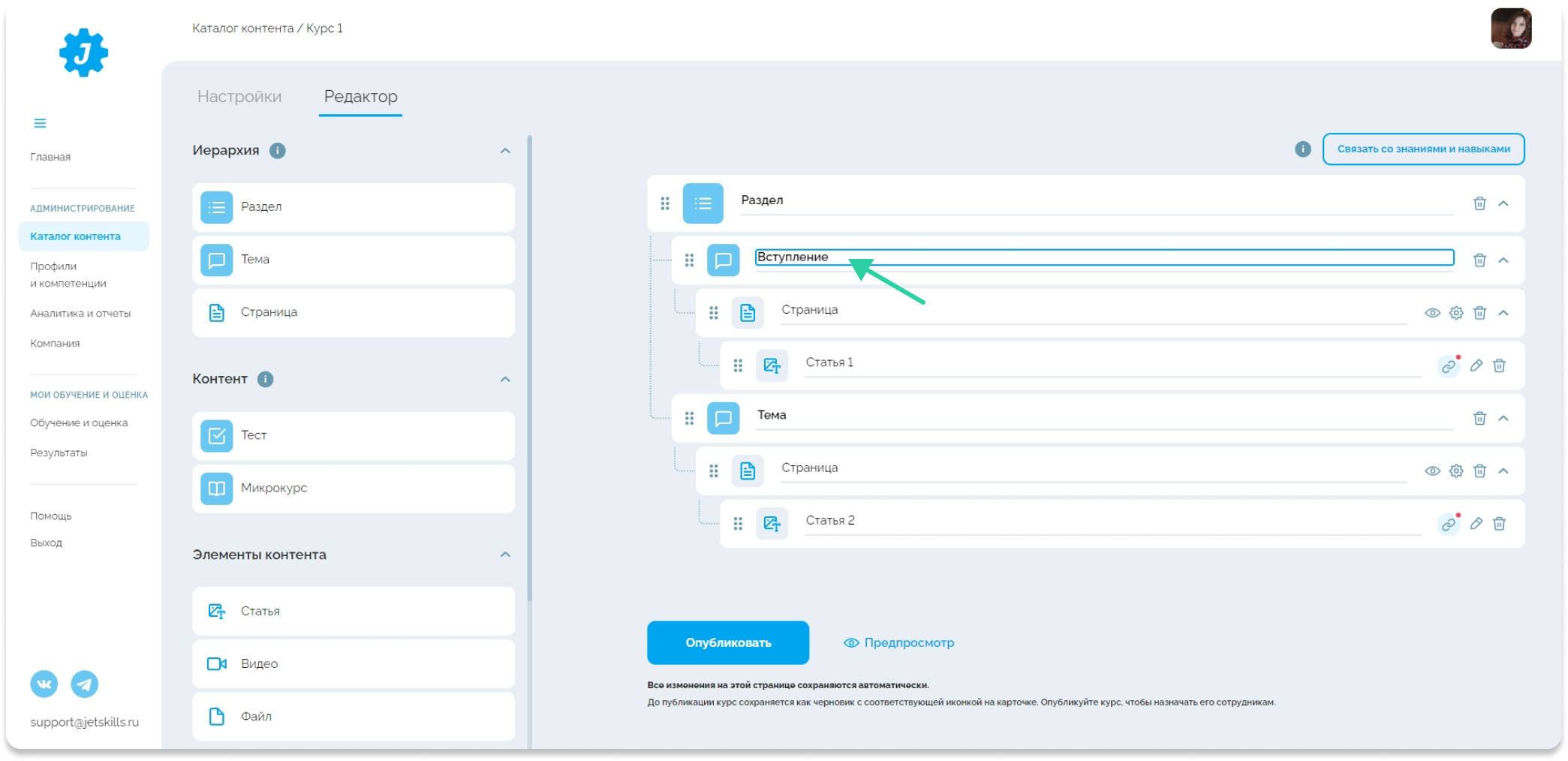The image size is (1568, 761).
Task: Toggle the hamburger sidebar menu
Action: 40,123
